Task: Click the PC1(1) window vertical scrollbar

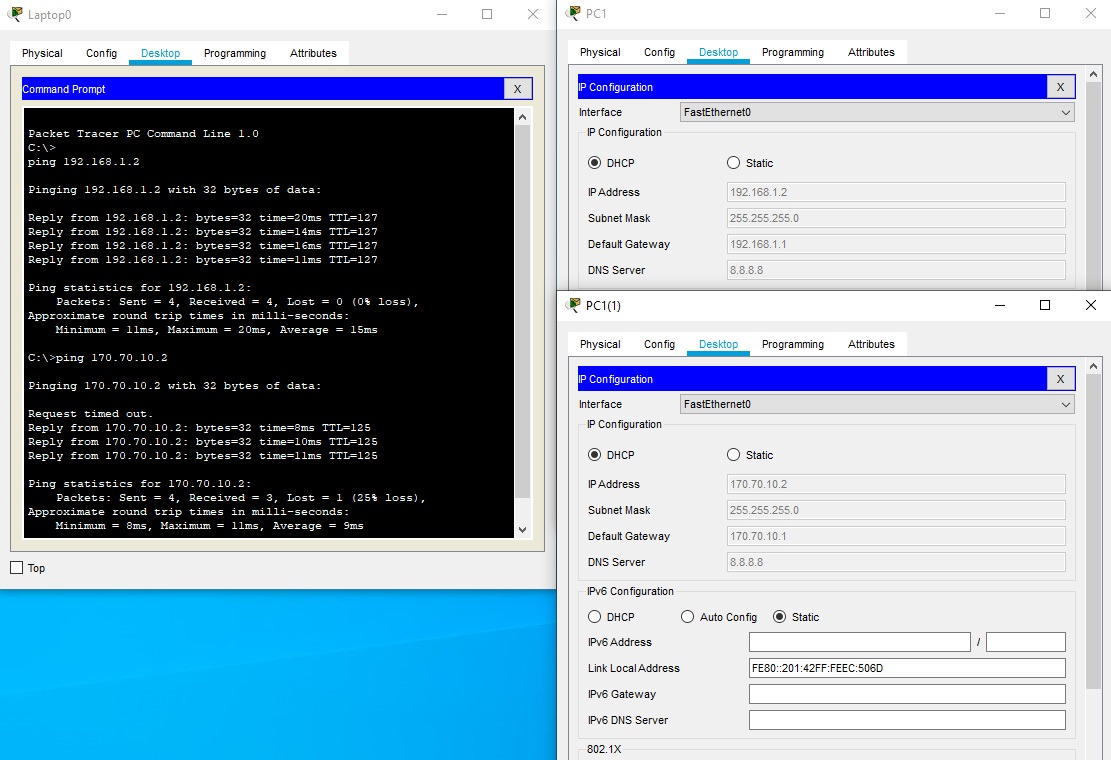Action: 1093,531
